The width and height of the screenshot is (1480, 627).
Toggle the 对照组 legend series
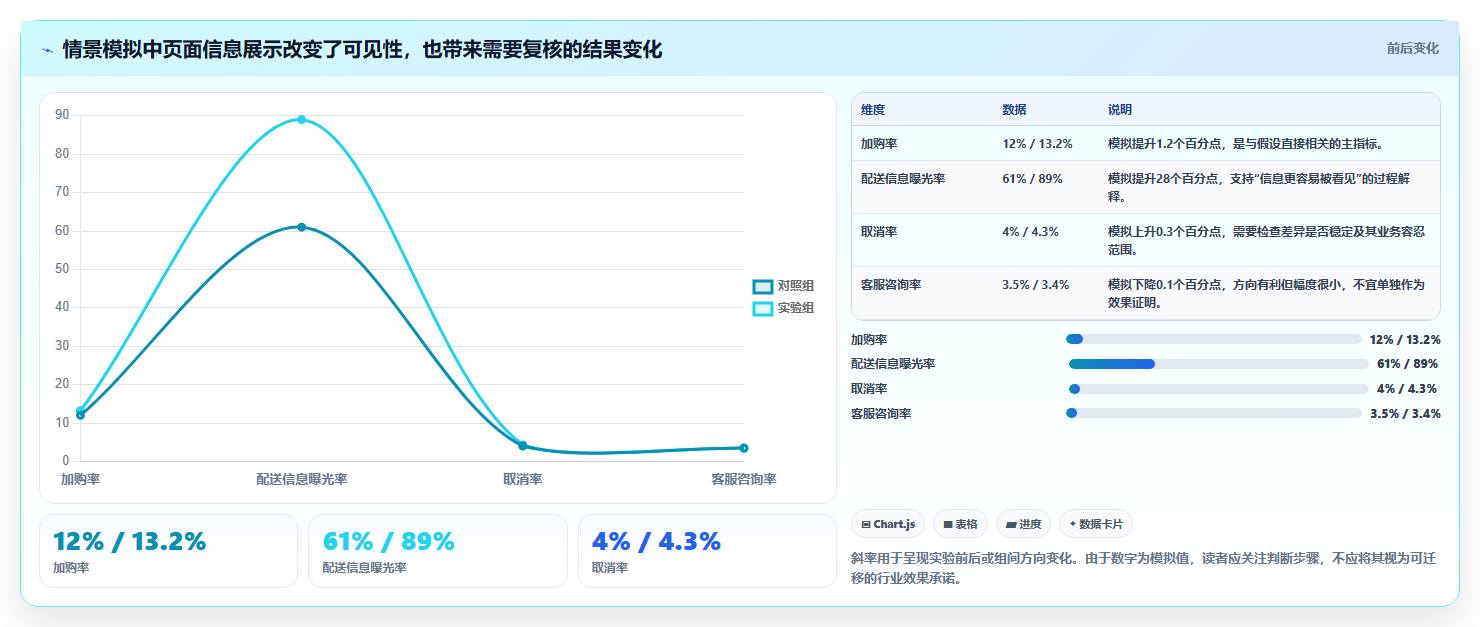coord(783,286)
